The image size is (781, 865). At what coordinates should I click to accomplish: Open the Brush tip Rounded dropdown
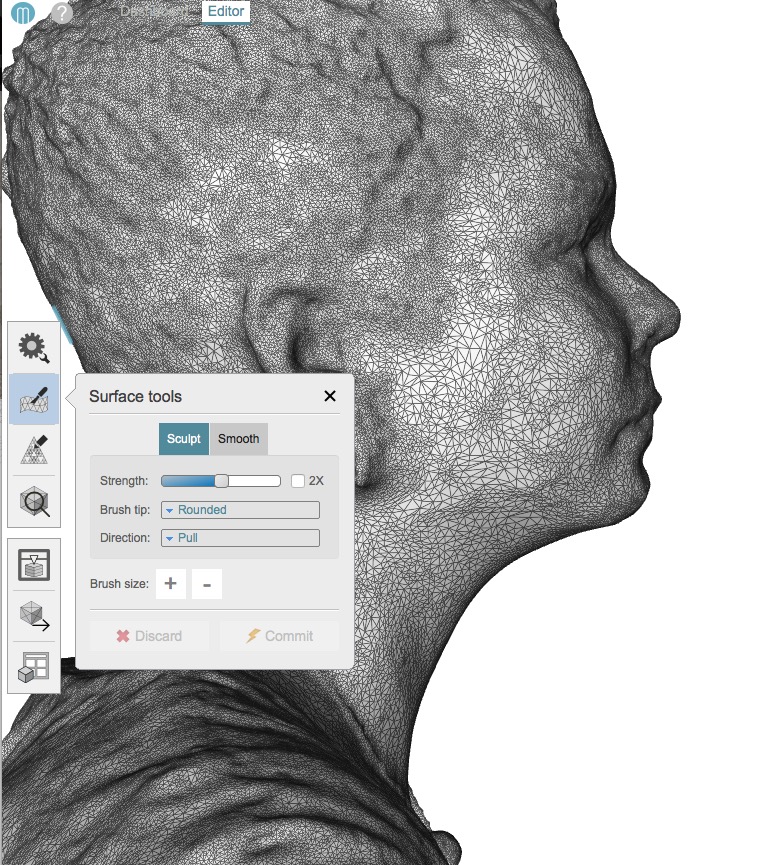click(x=240, y=510)
